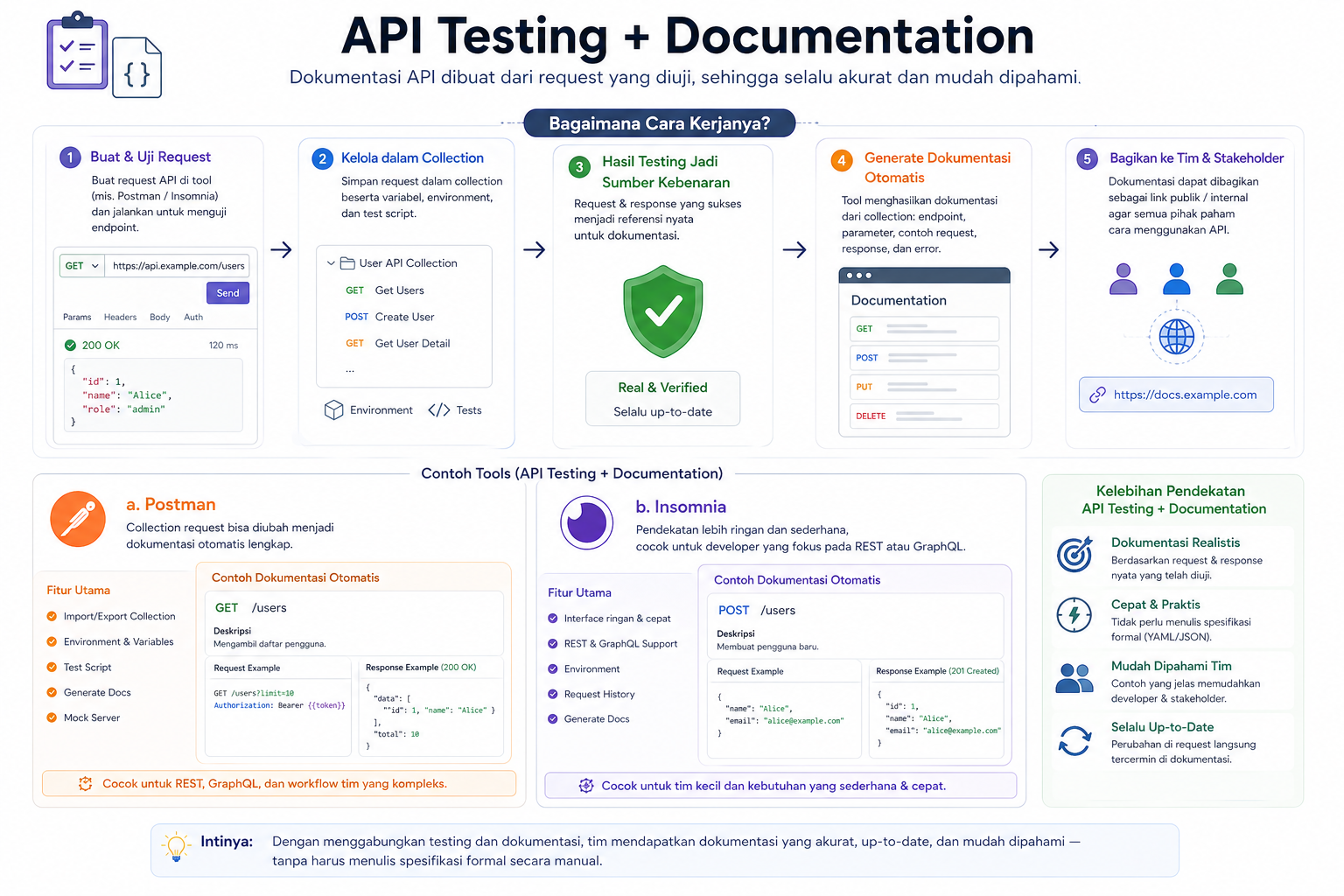
Task: Click the blue Send button
Action: (x=227, y=293)
